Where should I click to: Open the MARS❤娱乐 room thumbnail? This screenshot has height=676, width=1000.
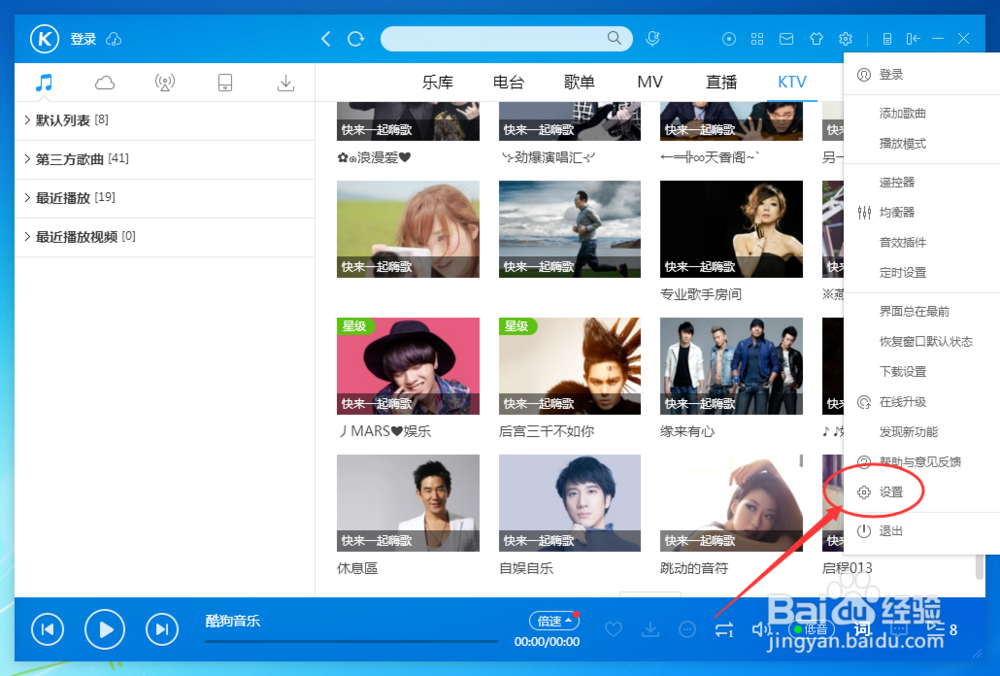(x=408, y=366)
